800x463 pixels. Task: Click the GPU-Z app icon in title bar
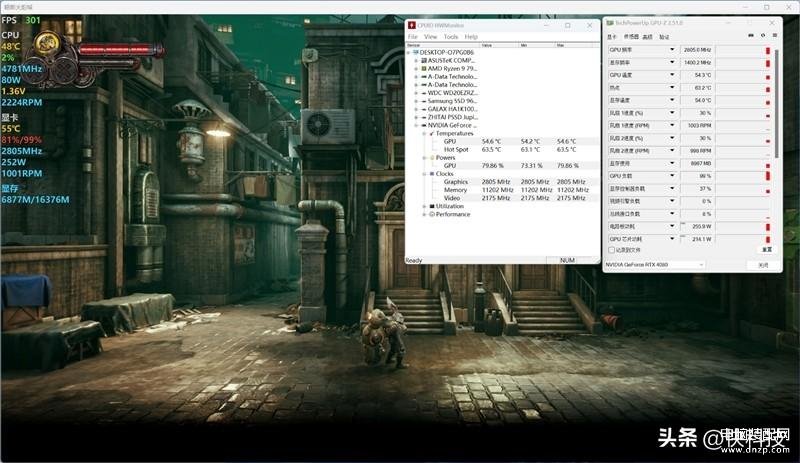(610, 23)
